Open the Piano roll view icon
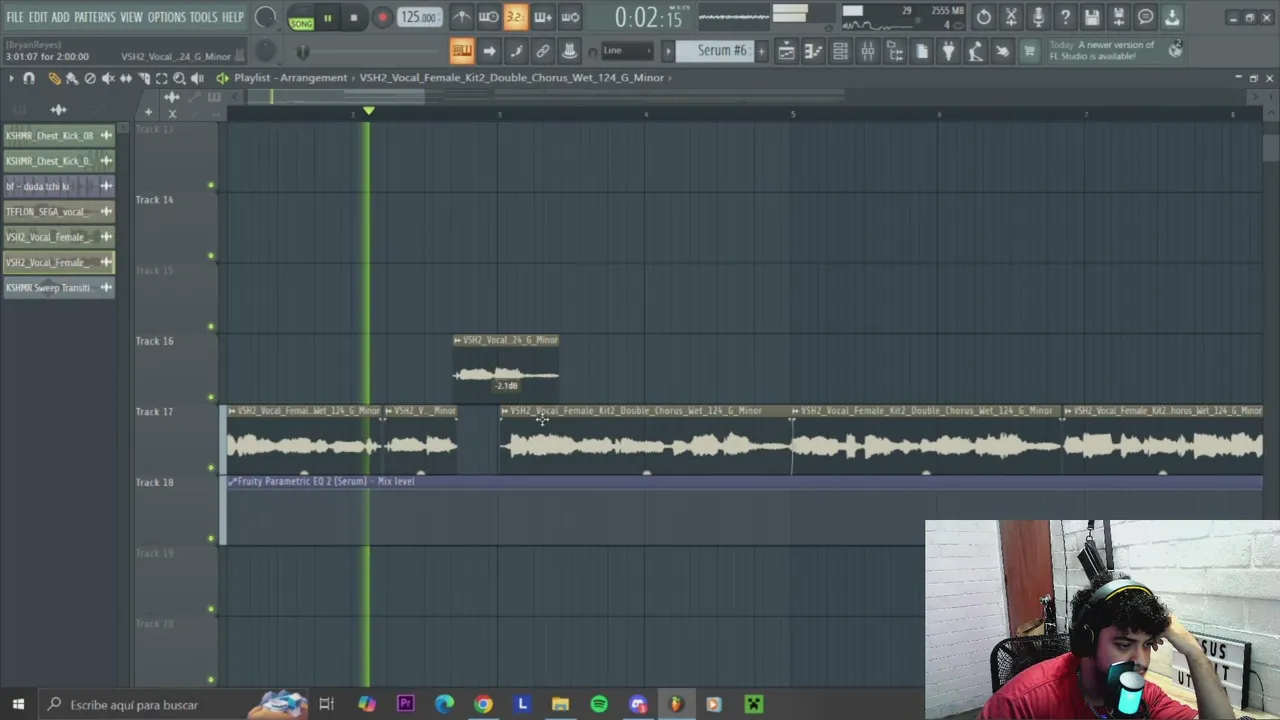1280x720 pixels. [x=813, y=51]
